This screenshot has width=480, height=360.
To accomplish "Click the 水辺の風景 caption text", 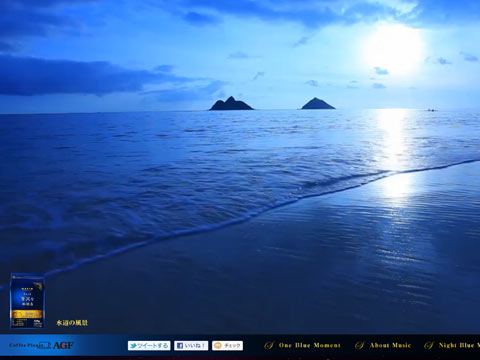I will click(72, 323).
